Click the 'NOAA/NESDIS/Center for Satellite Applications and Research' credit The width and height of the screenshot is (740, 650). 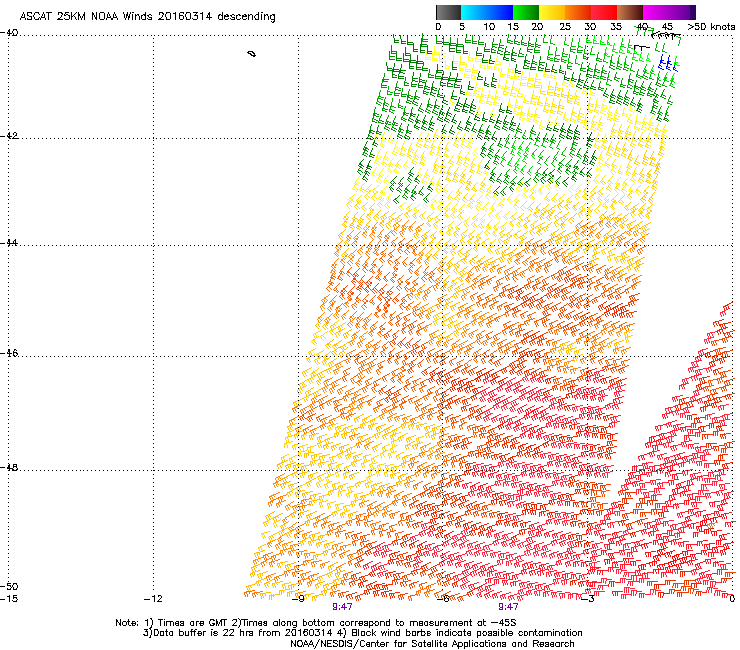tap(432, 644)
